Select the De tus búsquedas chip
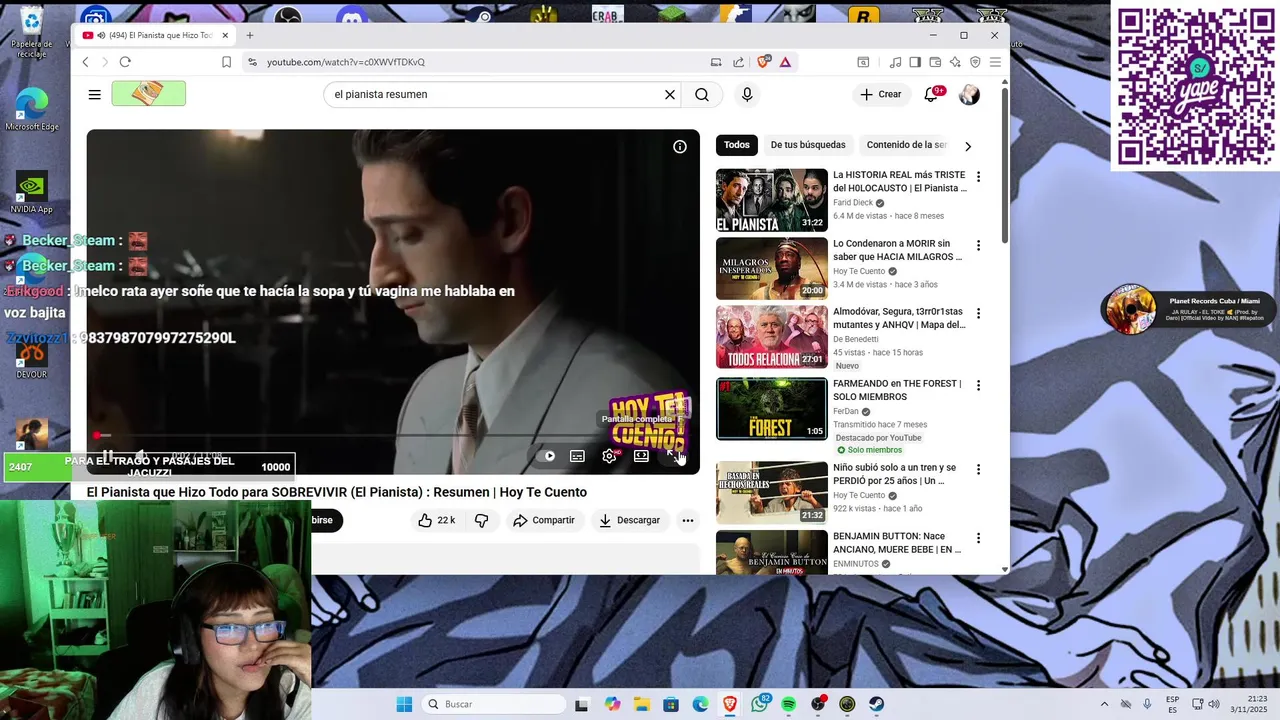 pos(808,145)
